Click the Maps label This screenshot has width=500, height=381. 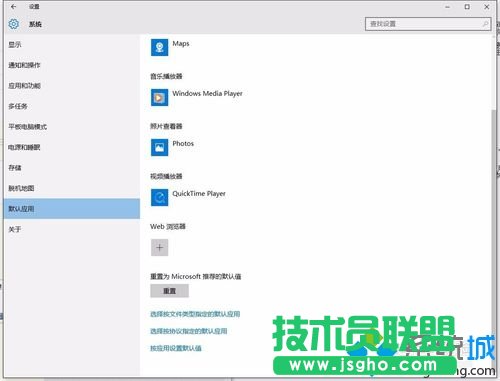[x=181, y=44]
